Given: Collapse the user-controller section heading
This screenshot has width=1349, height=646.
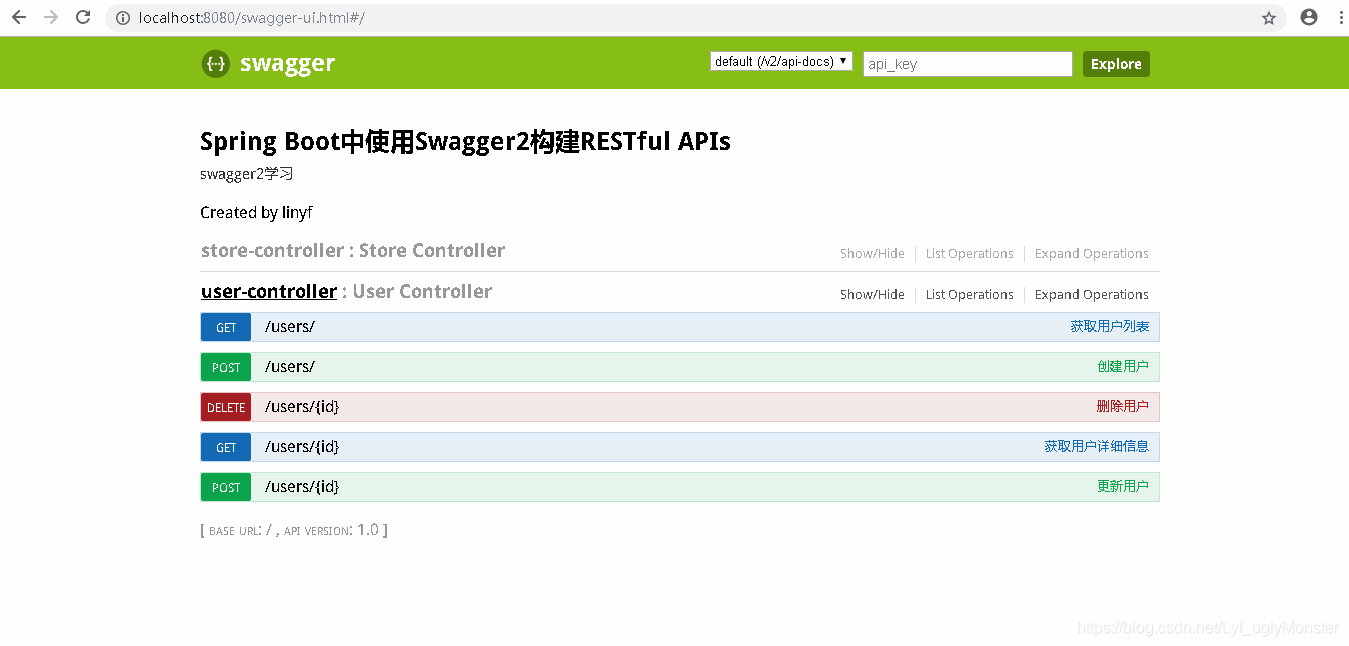Looking at the screenshot, I should coord(269,291).
